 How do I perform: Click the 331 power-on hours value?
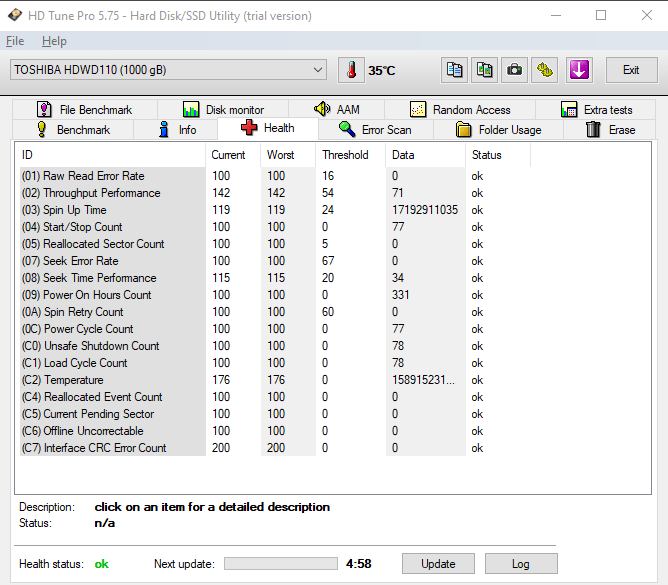400,295
